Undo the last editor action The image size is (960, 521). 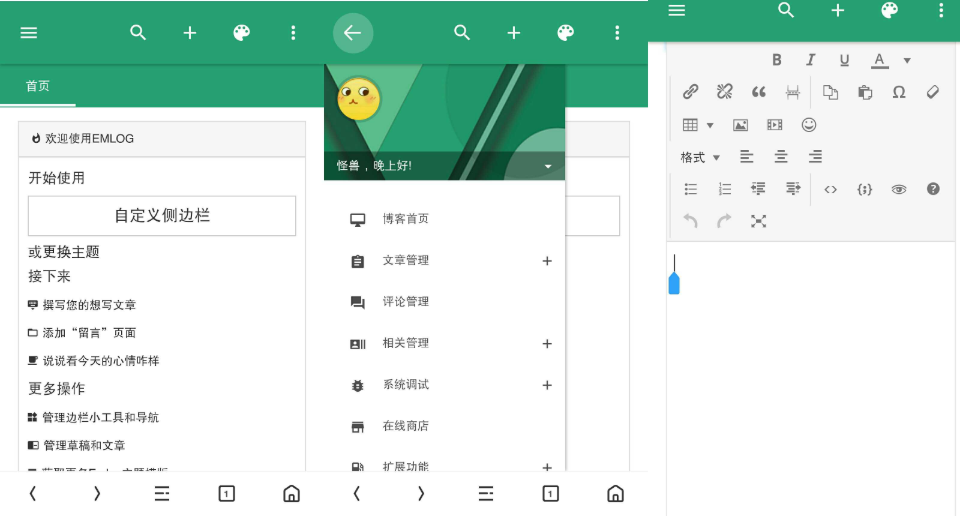coord(690,220)
